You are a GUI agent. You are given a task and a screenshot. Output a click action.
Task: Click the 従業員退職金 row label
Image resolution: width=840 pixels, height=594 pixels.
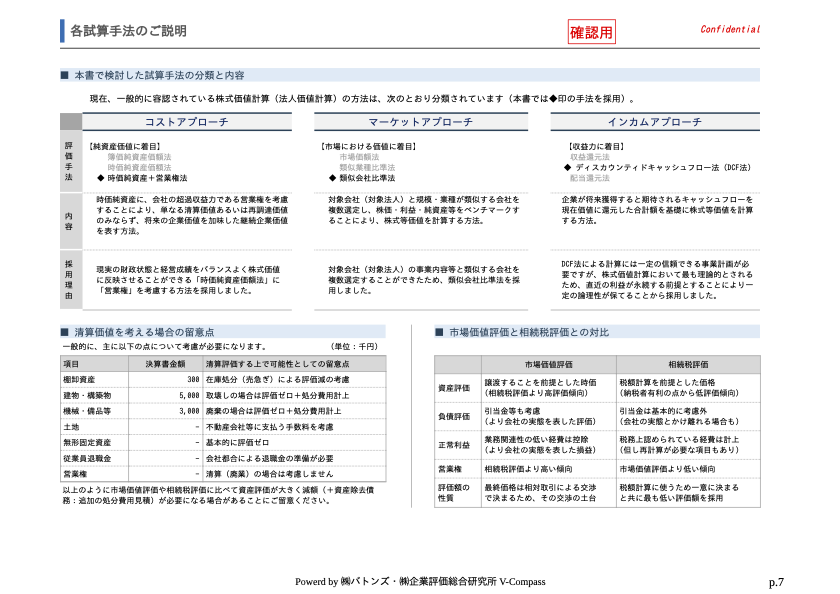click(x=87, y=458)
